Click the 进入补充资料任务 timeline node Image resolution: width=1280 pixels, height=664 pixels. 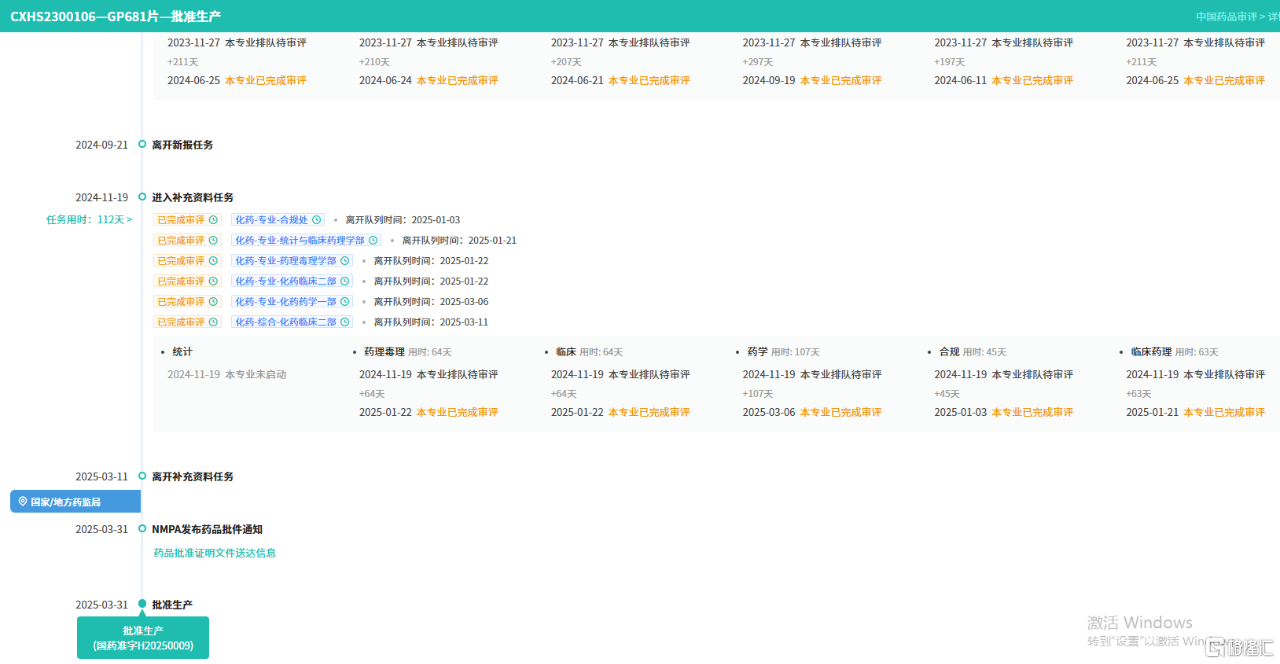point(142,198)
